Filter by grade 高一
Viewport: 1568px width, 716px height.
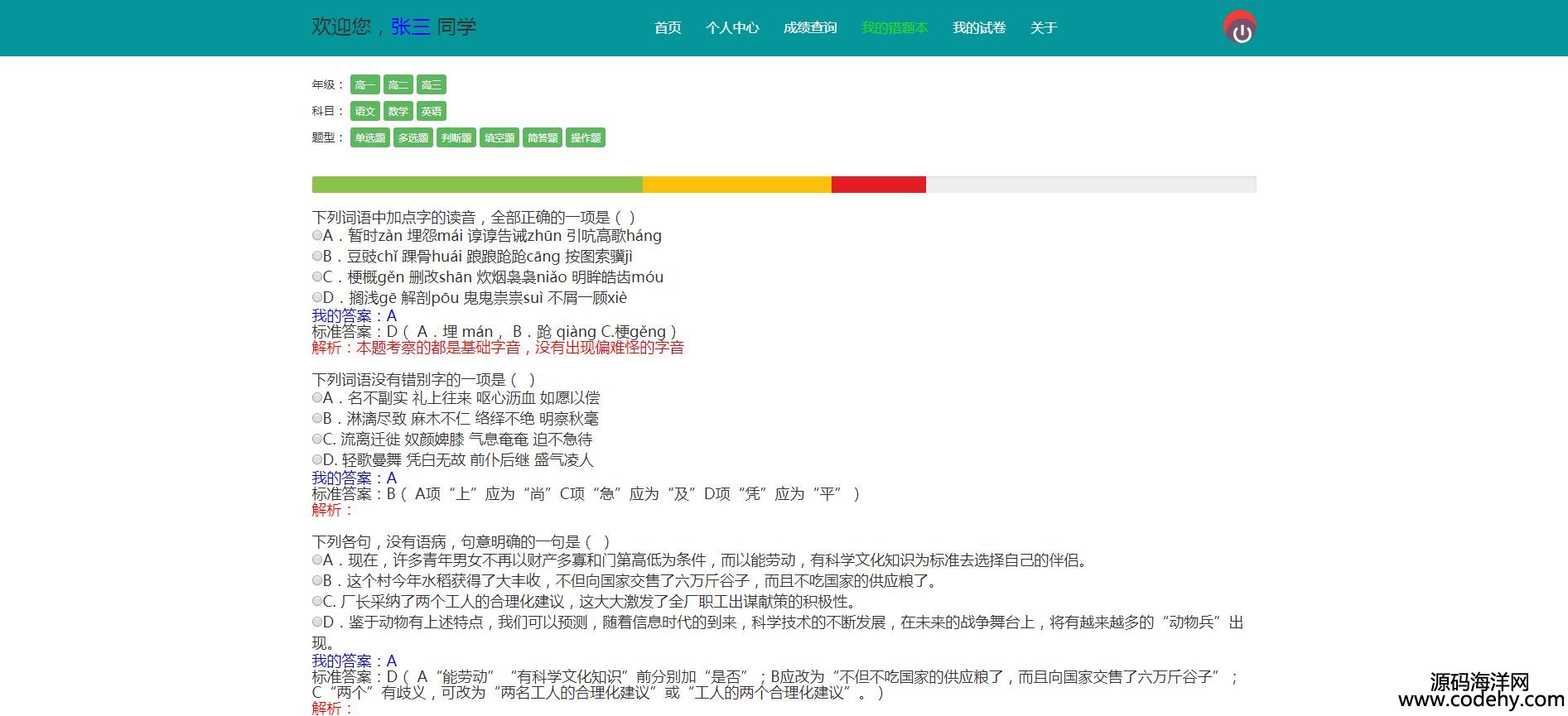coord(364,84)
